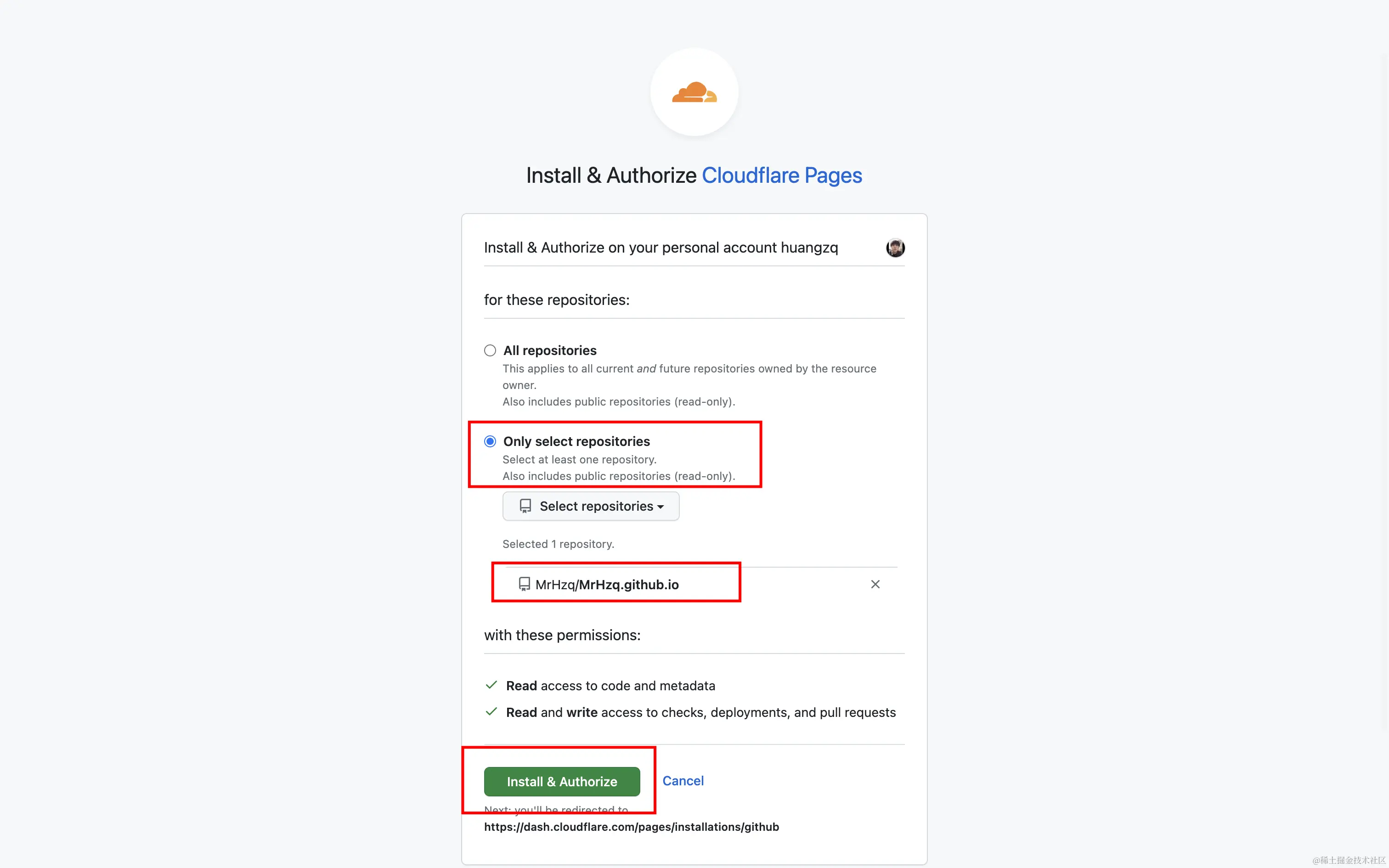Click the checkmark beside Read and write access
The width and height of the screenshot is (1389, 868).
[x=491, y=712]
